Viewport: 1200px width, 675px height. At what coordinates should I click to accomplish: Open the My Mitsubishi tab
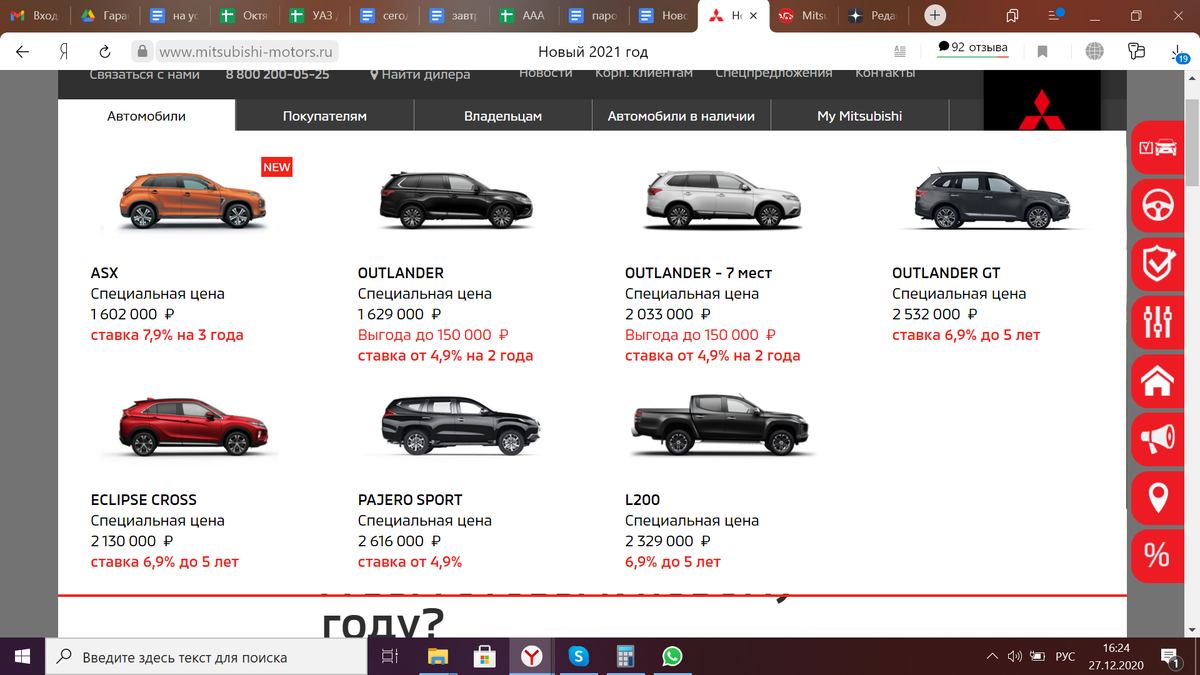(x=859, y=116)
